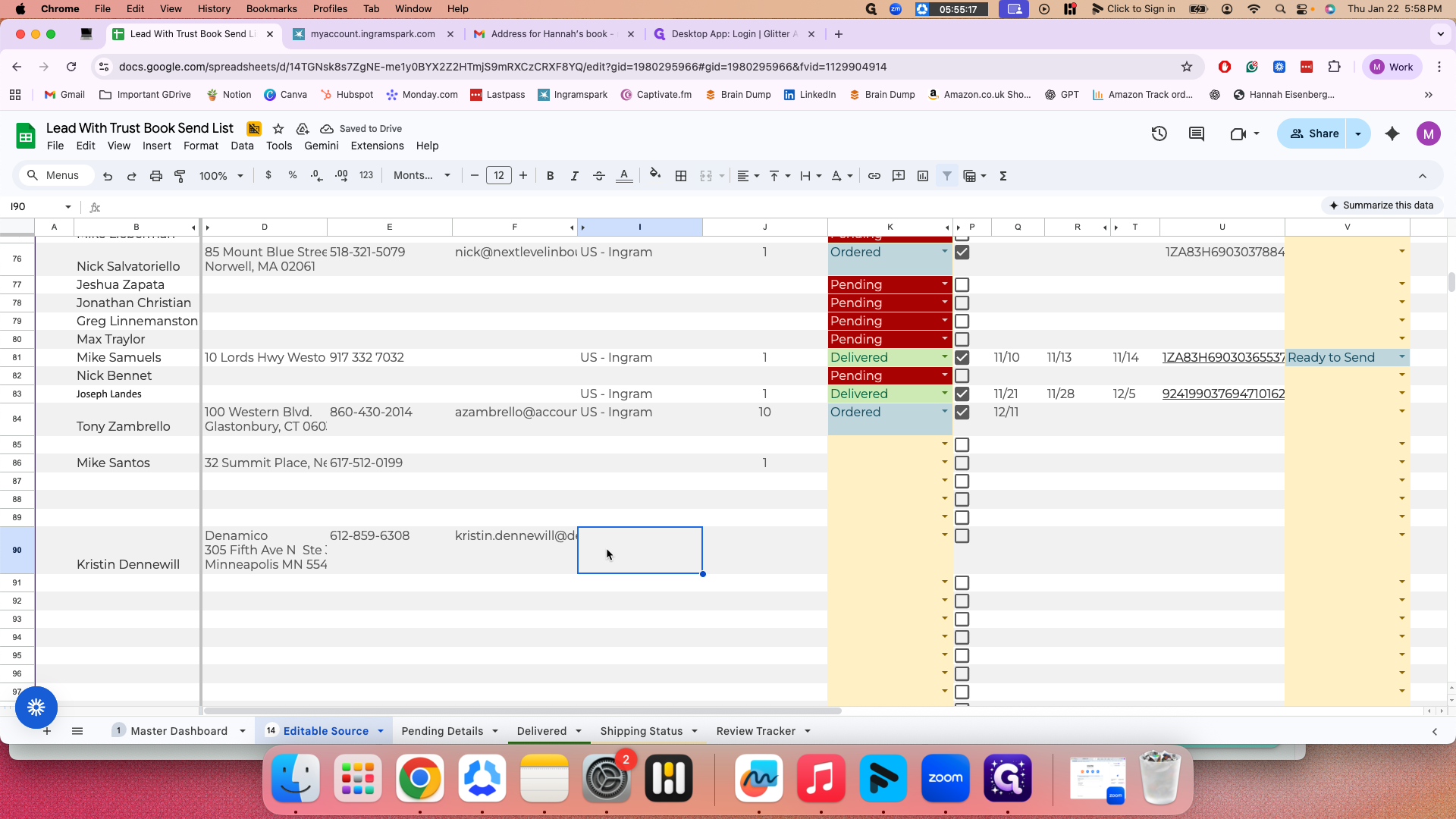Open the borders tool in toolbar
This screenshot has width=1456, height=819.
pos(681,176)
